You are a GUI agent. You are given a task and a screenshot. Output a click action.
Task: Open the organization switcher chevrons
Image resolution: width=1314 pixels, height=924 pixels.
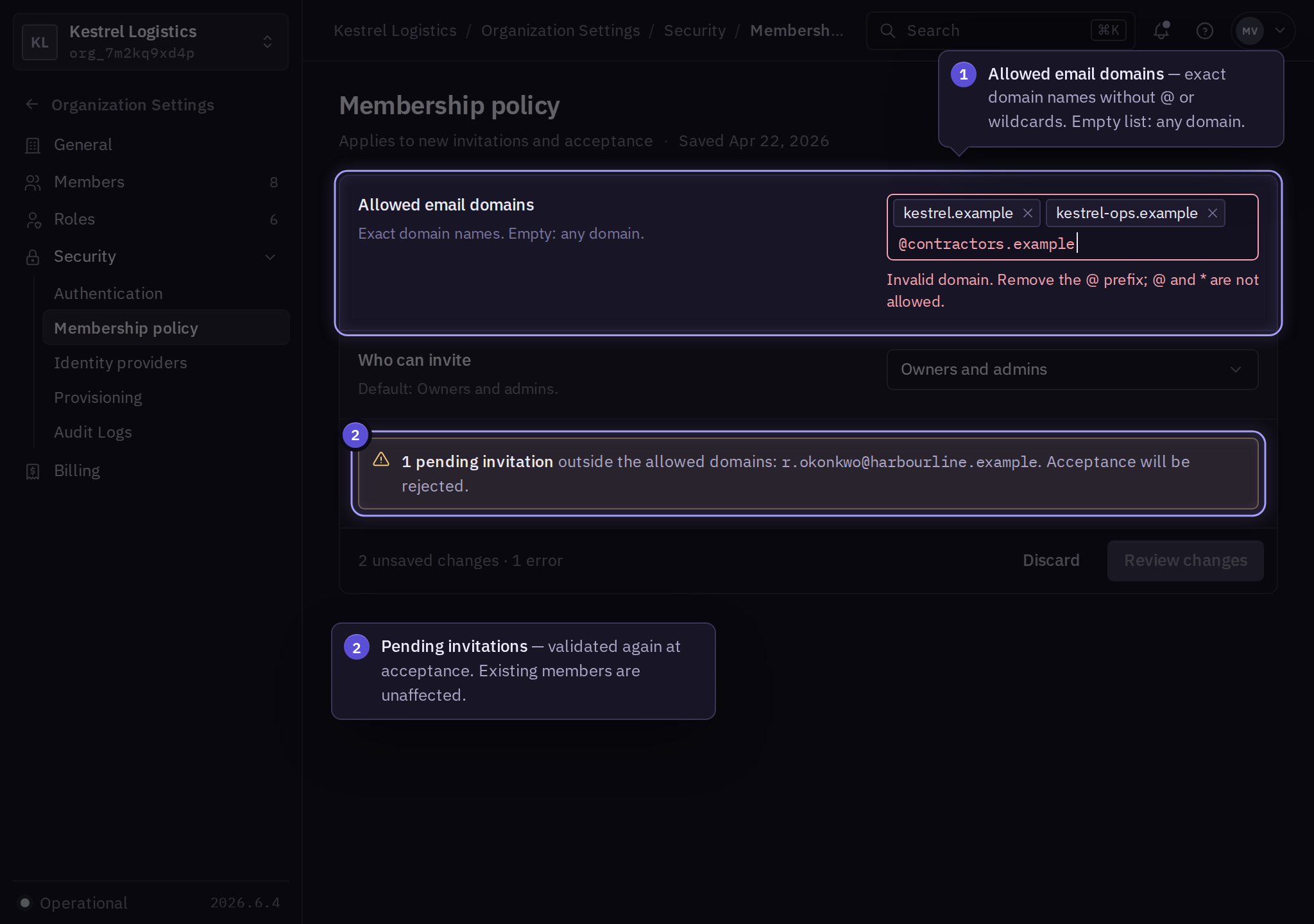(268, 42)
